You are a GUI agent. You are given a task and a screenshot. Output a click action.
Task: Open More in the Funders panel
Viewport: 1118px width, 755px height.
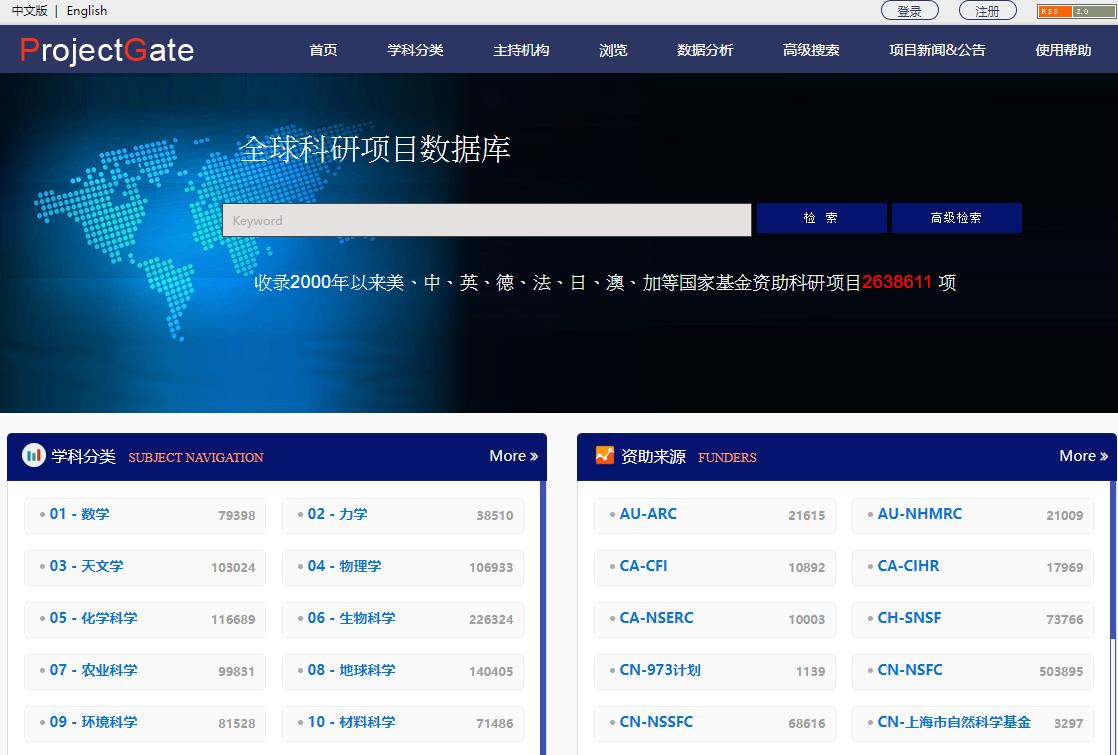click(x=1083, y=456)
